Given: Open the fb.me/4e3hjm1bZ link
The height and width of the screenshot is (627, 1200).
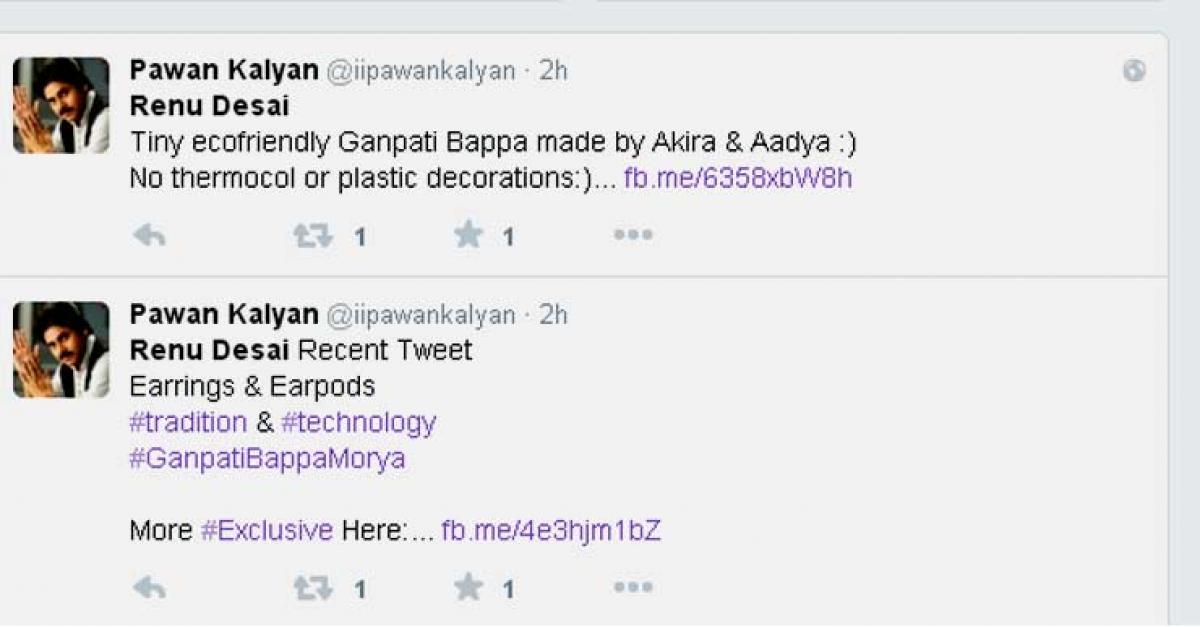Looking at the screenshot, I should tap(551, 531).
